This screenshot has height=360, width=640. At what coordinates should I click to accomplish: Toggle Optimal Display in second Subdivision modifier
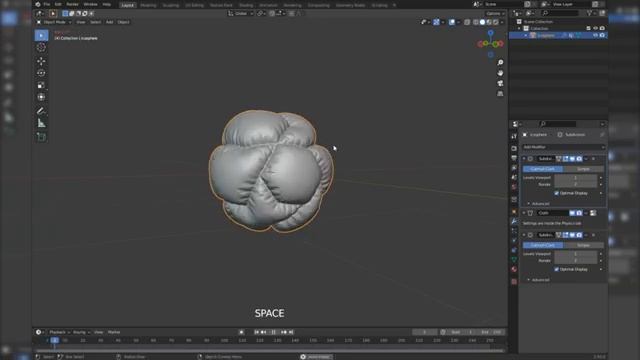556,269
